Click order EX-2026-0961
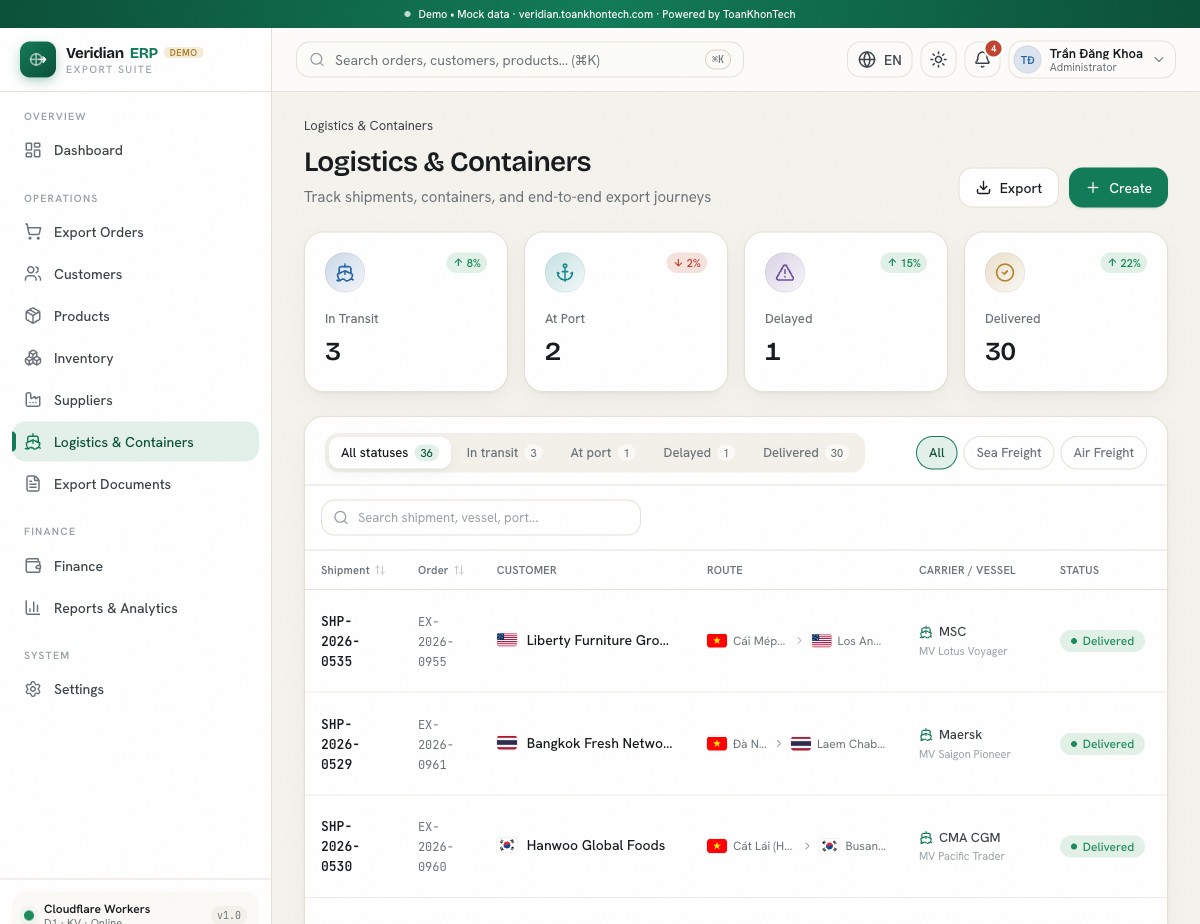Viewport: 1200px width, 924px height. click(435, 744)
